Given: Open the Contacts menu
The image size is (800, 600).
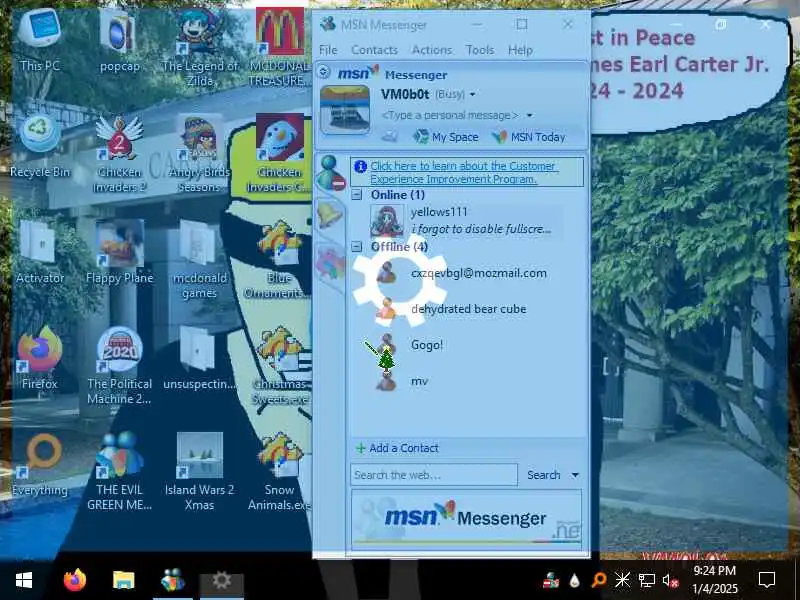Looking at the screenshot, I should coord(374,50).
